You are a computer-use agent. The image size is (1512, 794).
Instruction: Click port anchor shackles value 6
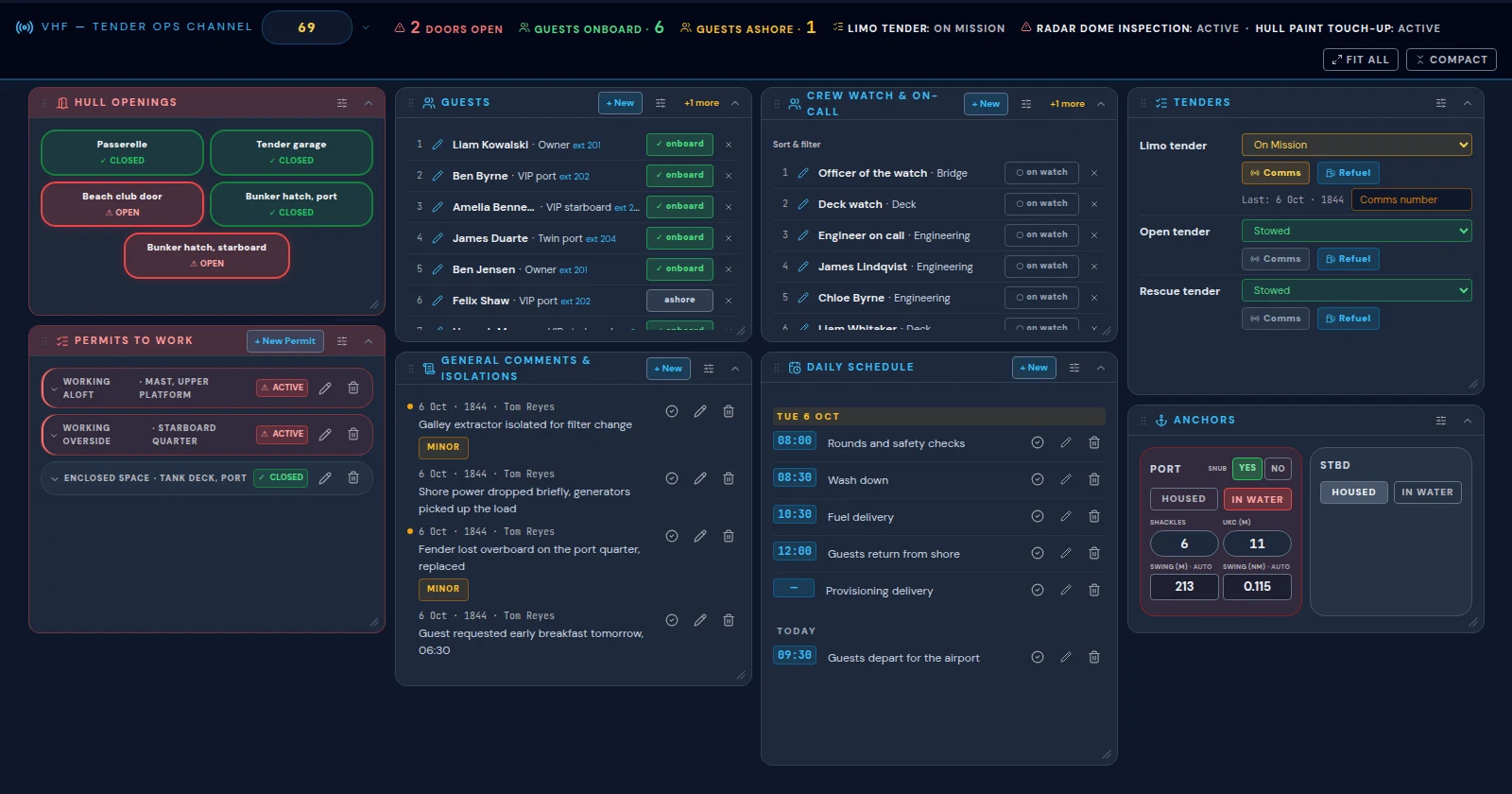(1184, 544)
